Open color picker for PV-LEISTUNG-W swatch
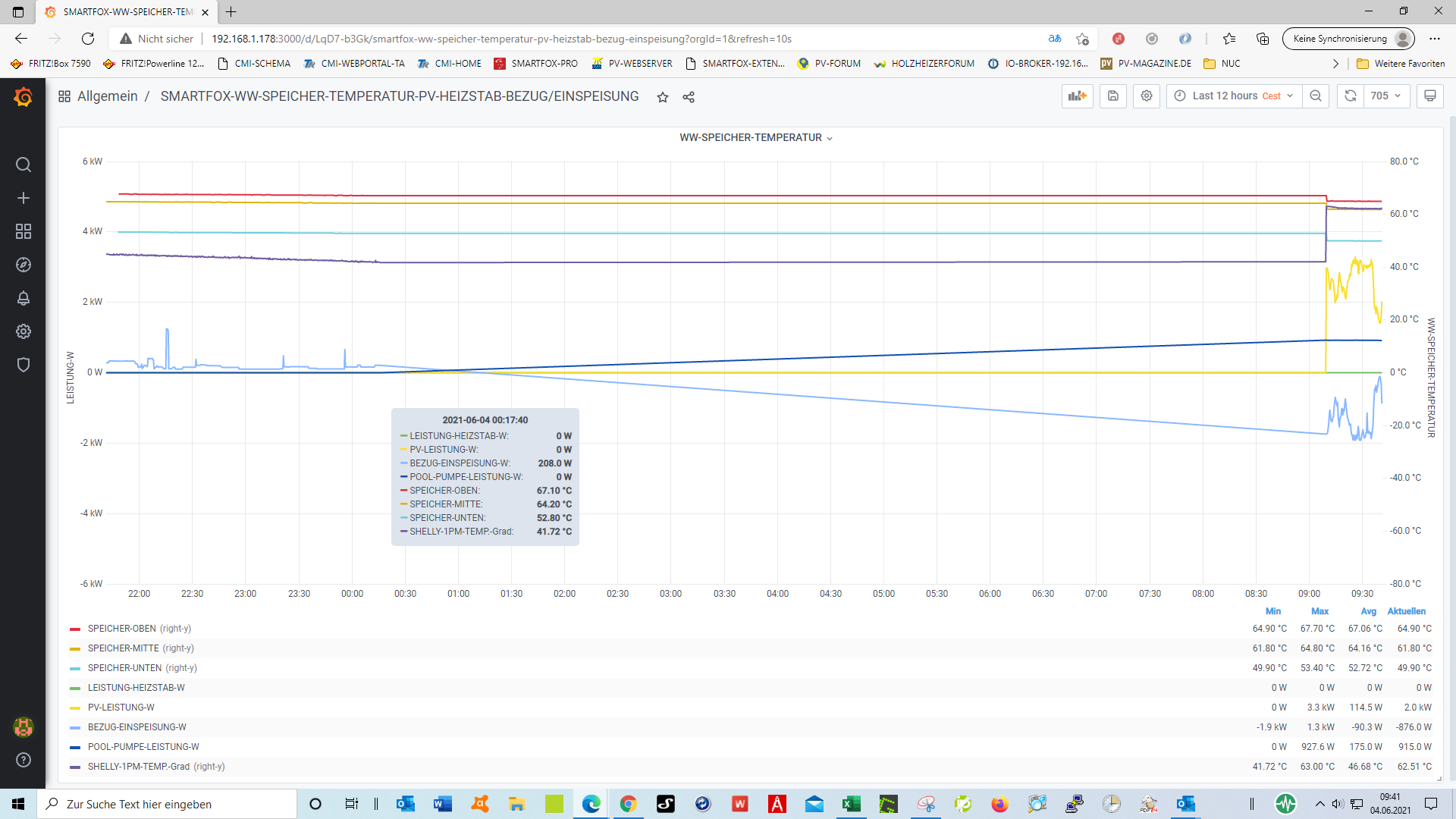This screenshot has width=1456, height=819. 75,708
